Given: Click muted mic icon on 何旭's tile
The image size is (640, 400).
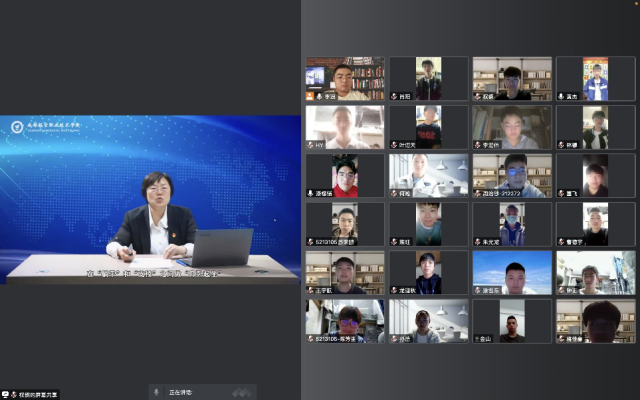Looking at the screenshot, I should tap(394, 193).
